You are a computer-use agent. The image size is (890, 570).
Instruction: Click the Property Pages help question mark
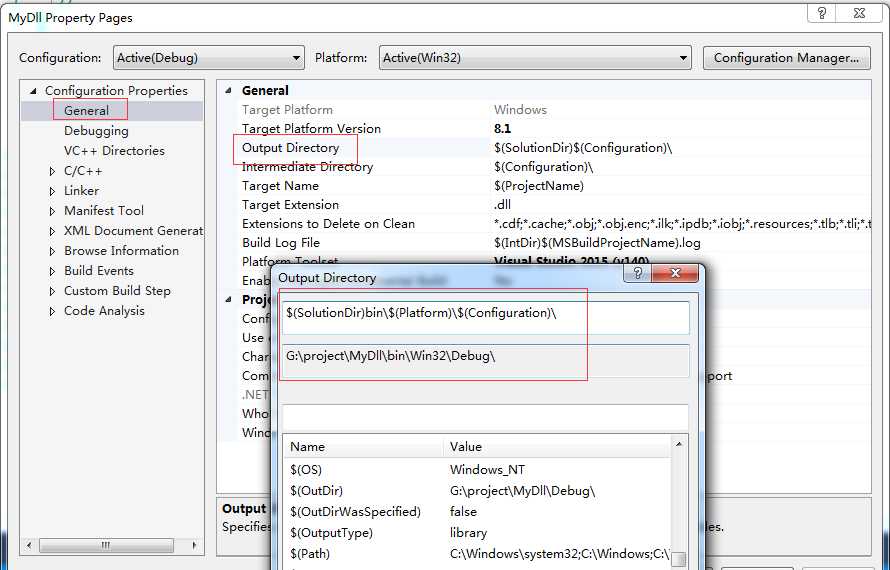[822, 14]
